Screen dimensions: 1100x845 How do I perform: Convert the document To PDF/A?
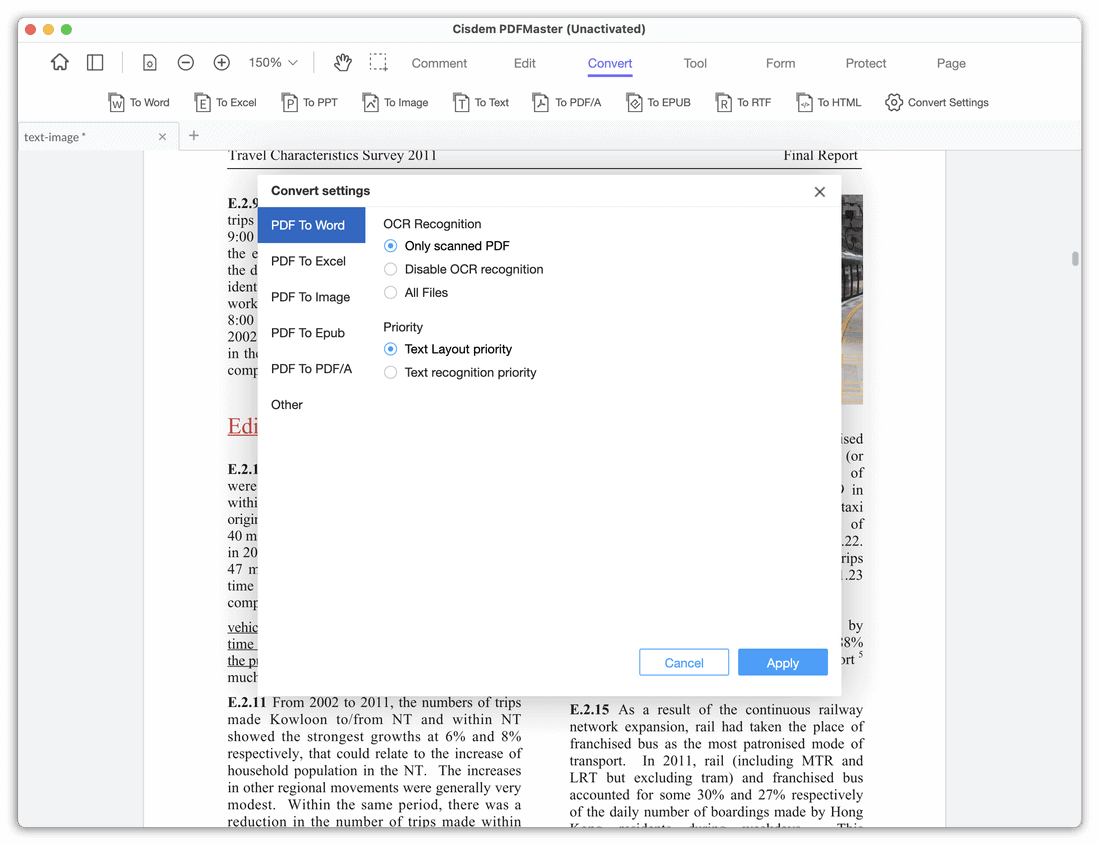567,102
